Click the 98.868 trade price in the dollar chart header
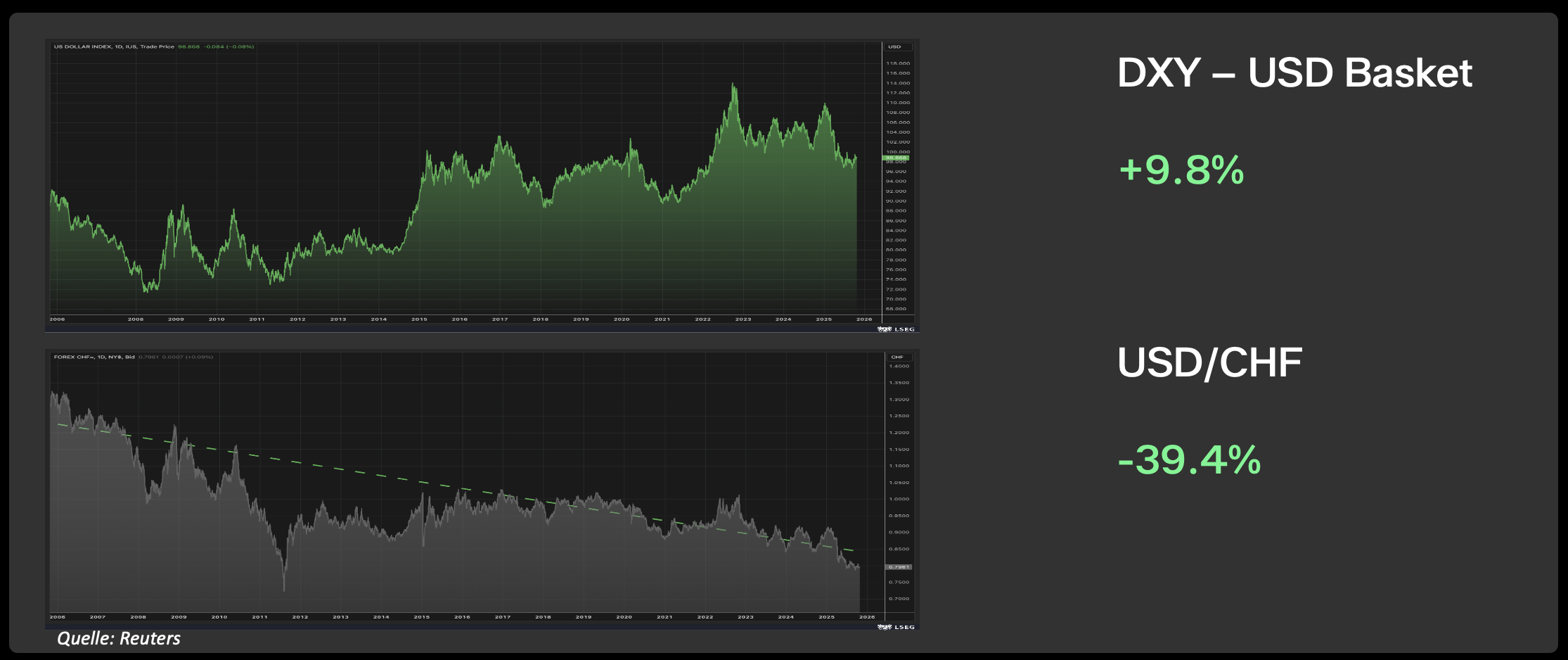Screen dimensions: 1568x660 [x=188, y=46]
